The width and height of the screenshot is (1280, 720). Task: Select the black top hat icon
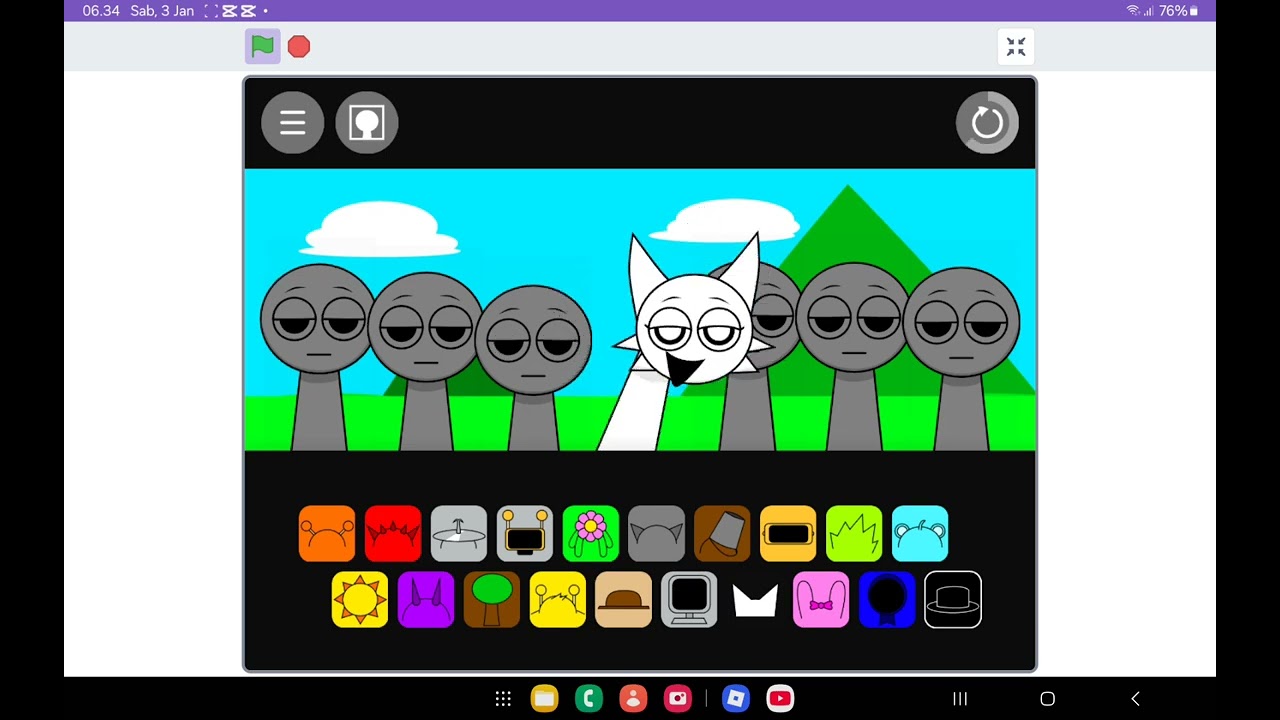coord(953,599)
